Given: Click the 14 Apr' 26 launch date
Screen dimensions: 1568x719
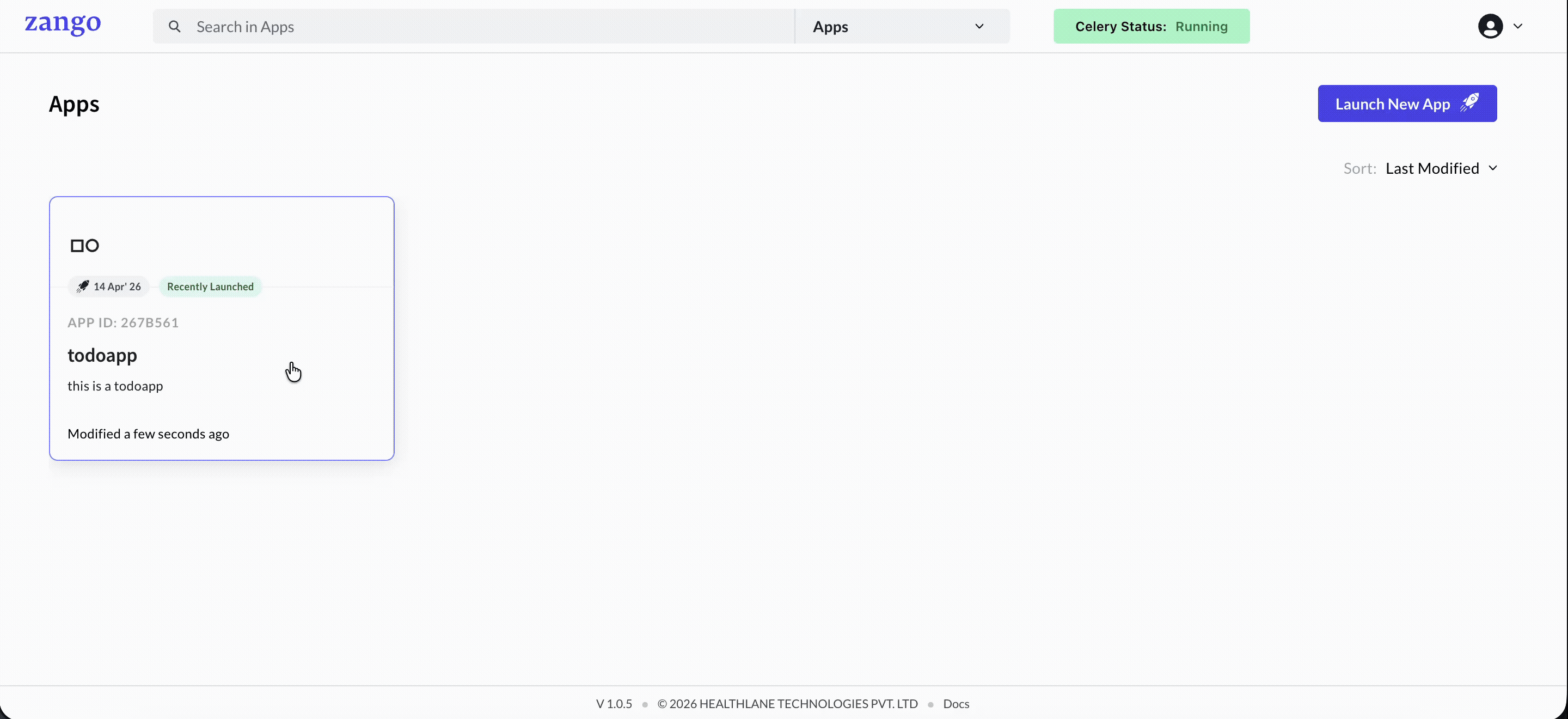Looking at the screenshot, I should [117, 286].
